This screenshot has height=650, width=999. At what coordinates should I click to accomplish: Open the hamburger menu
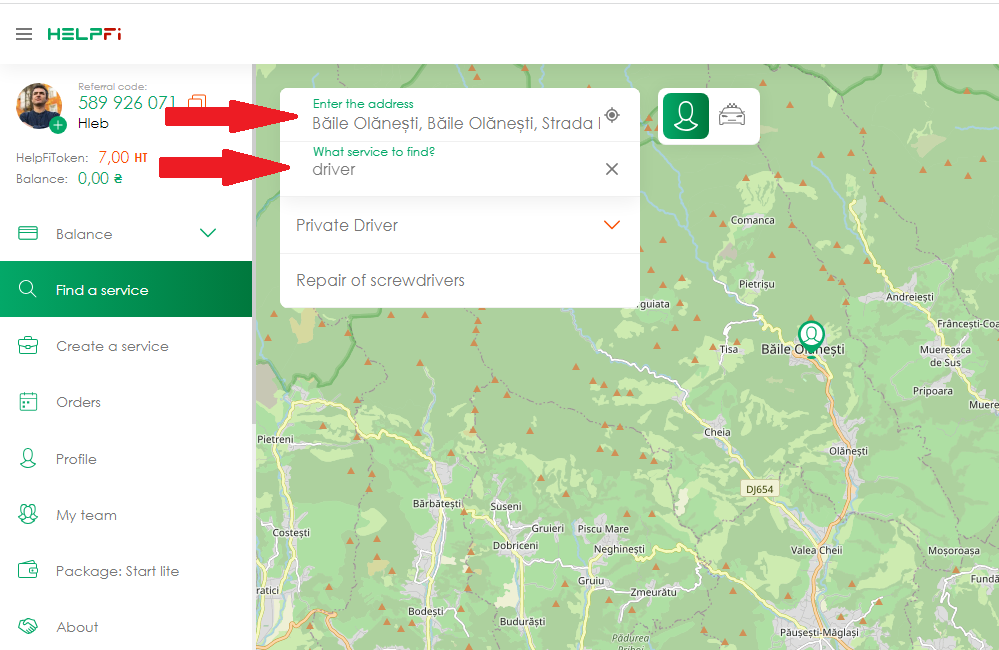(x=24, y=34)
